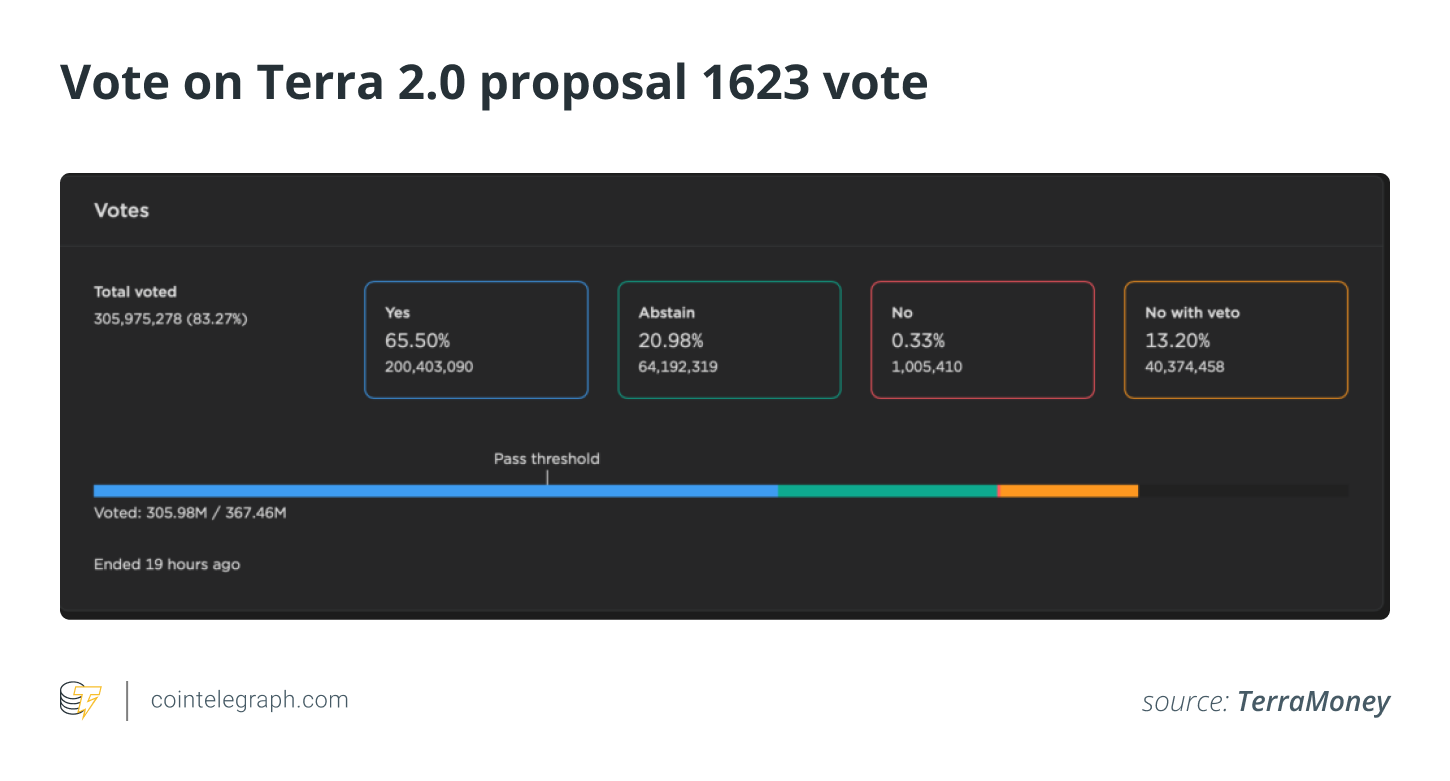This screenshot has height=781, width=1450.
Task: Click the 200,403,090 Yes vote count
Action: 429,367
